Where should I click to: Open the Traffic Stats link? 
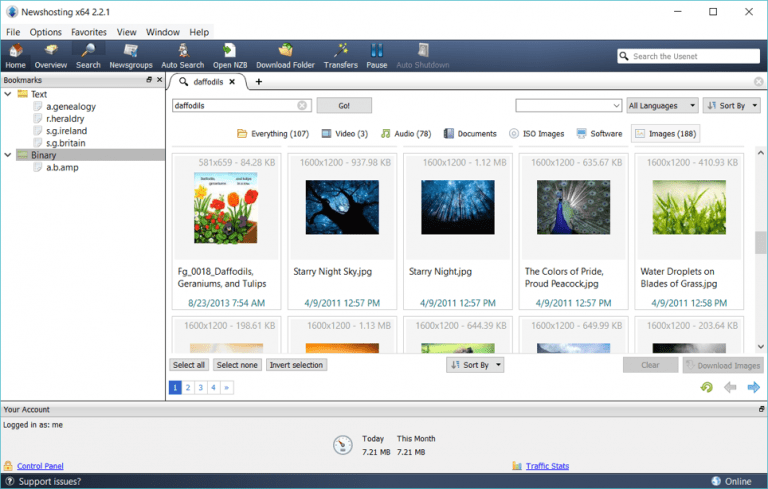click(547, 466)
